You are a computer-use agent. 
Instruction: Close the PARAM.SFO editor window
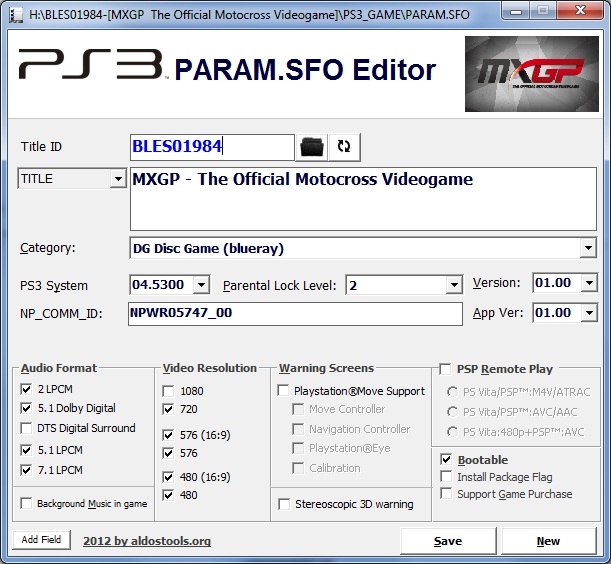tap(581, 11)
